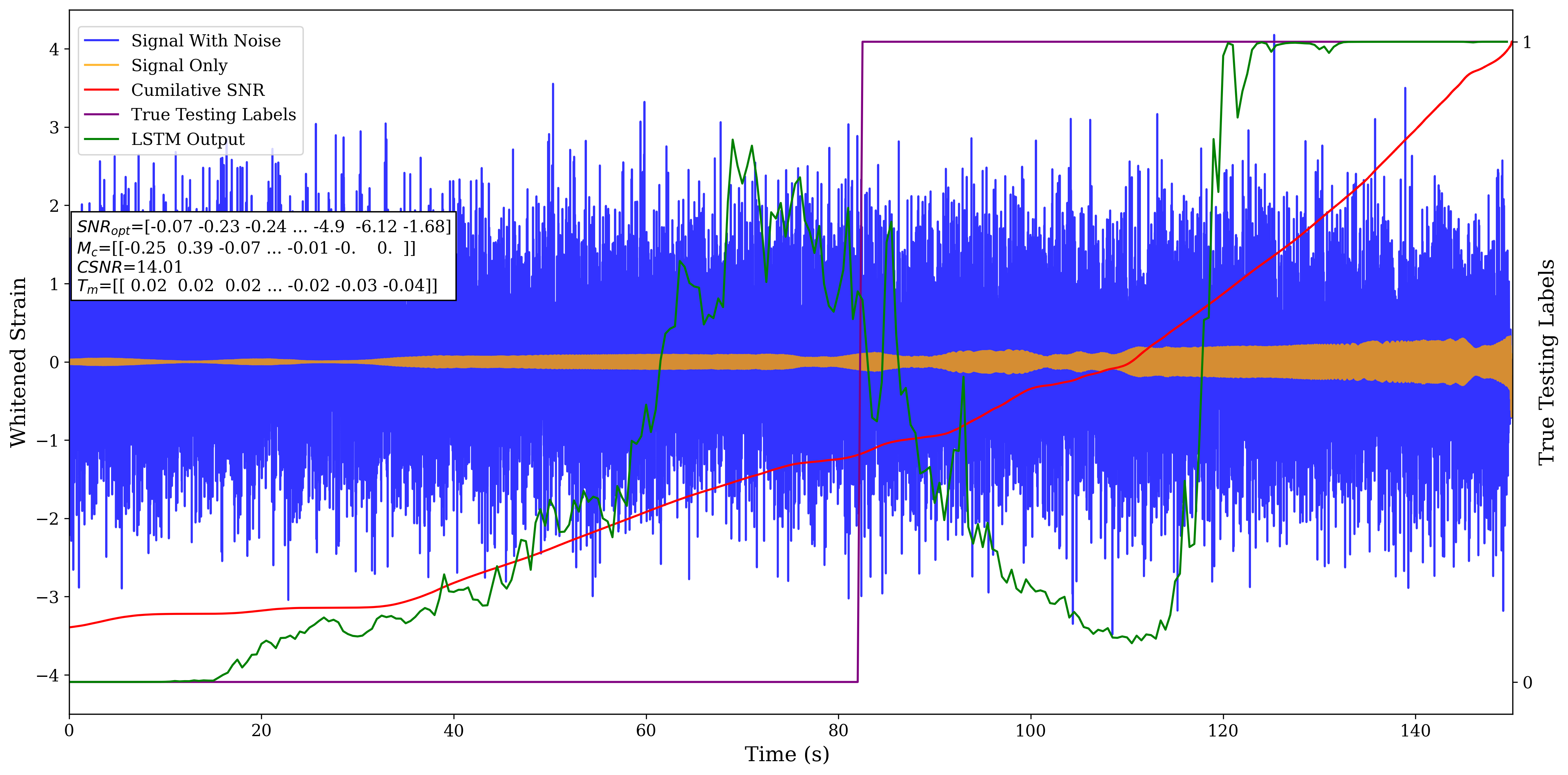Click the SNR_opt line in the annotation box
The height and width of the screenshot is (775, 1568).
click(x=264, y=227)
